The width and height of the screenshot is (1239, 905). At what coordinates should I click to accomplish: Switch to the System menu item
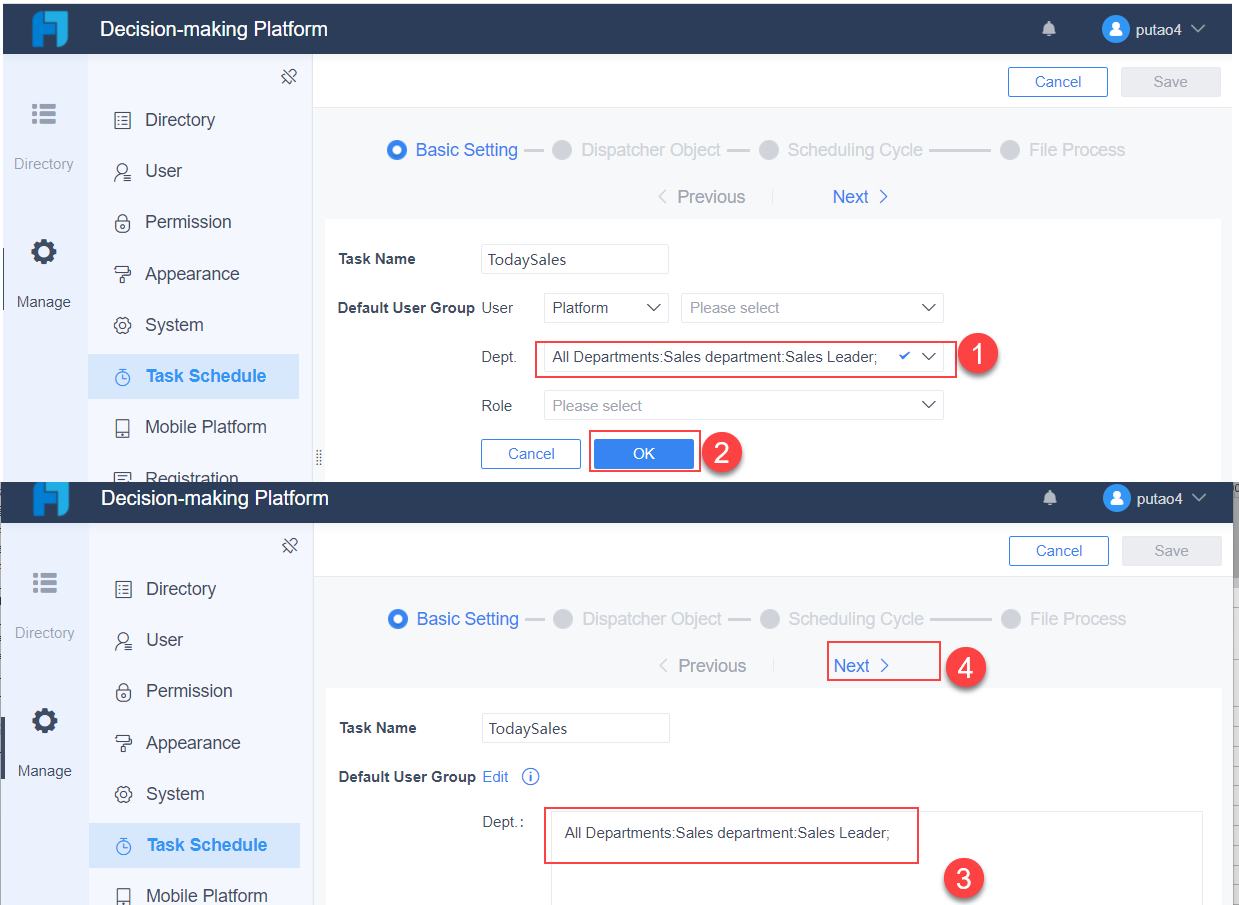[124, 324]
